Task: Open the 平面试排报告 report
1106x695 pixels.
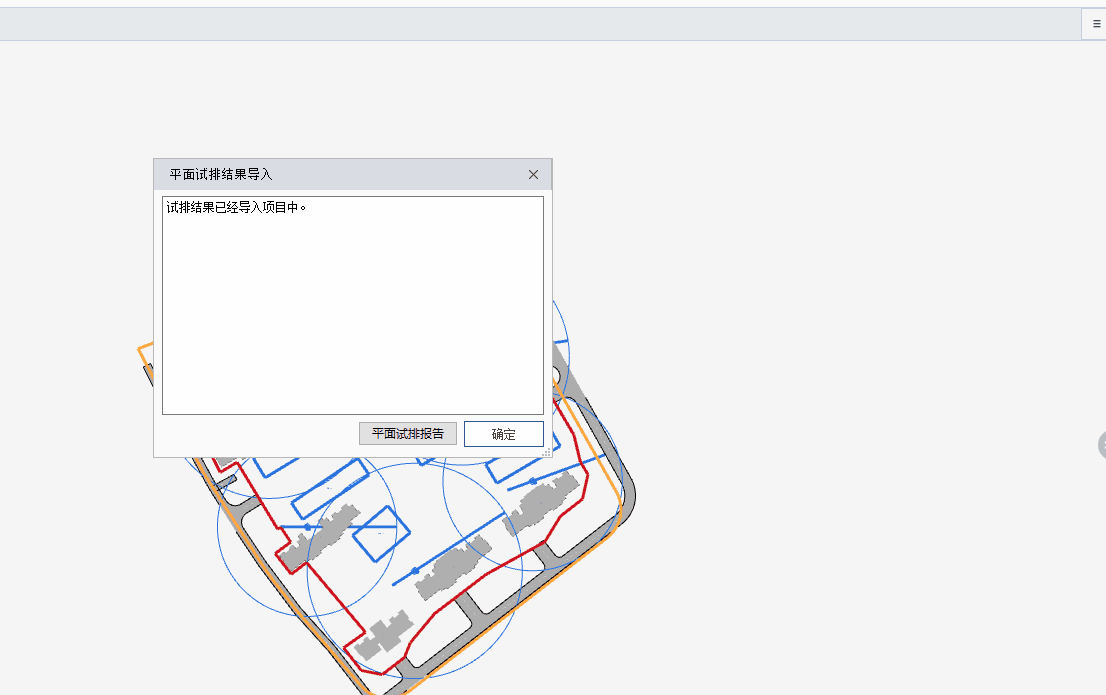Action: click(x=408, y=433)
